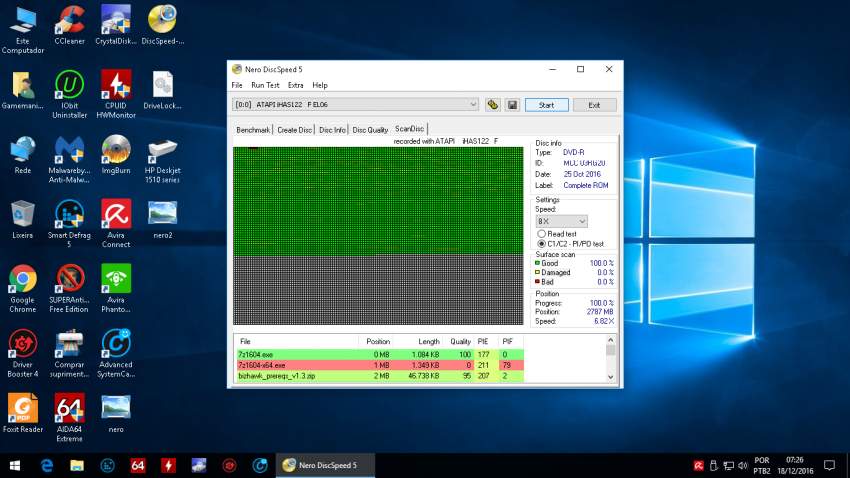
Task: Switch to the Benchmark tab
Action: pyautogui.click(x=253, y=130)
